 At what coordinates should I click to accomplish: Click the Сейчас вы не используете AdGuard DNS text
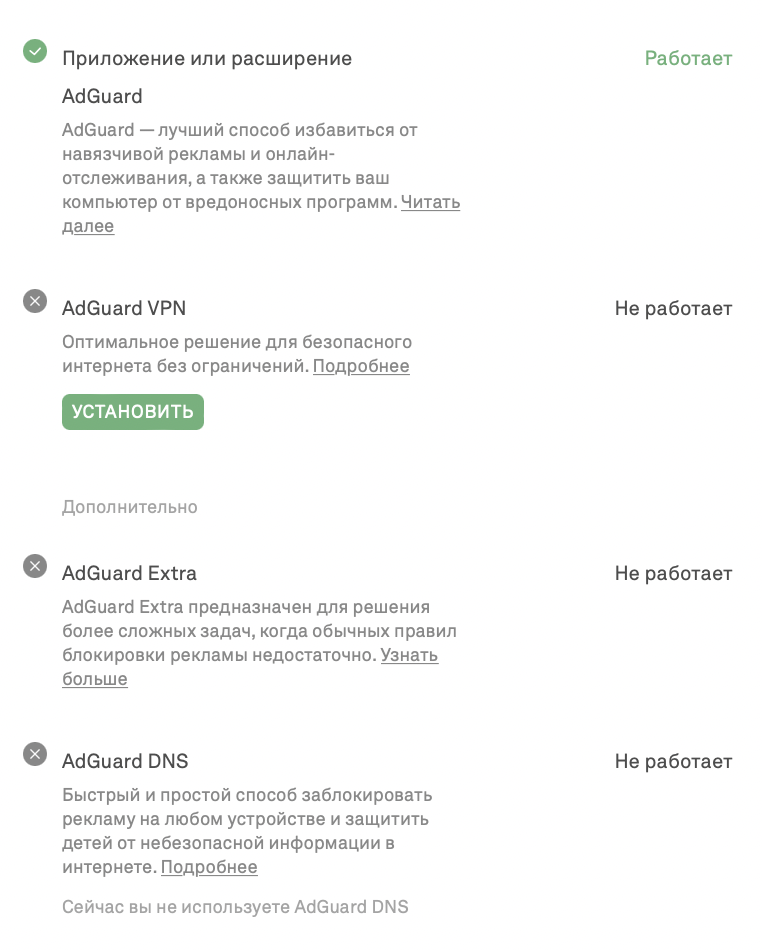tap(234, 906)
